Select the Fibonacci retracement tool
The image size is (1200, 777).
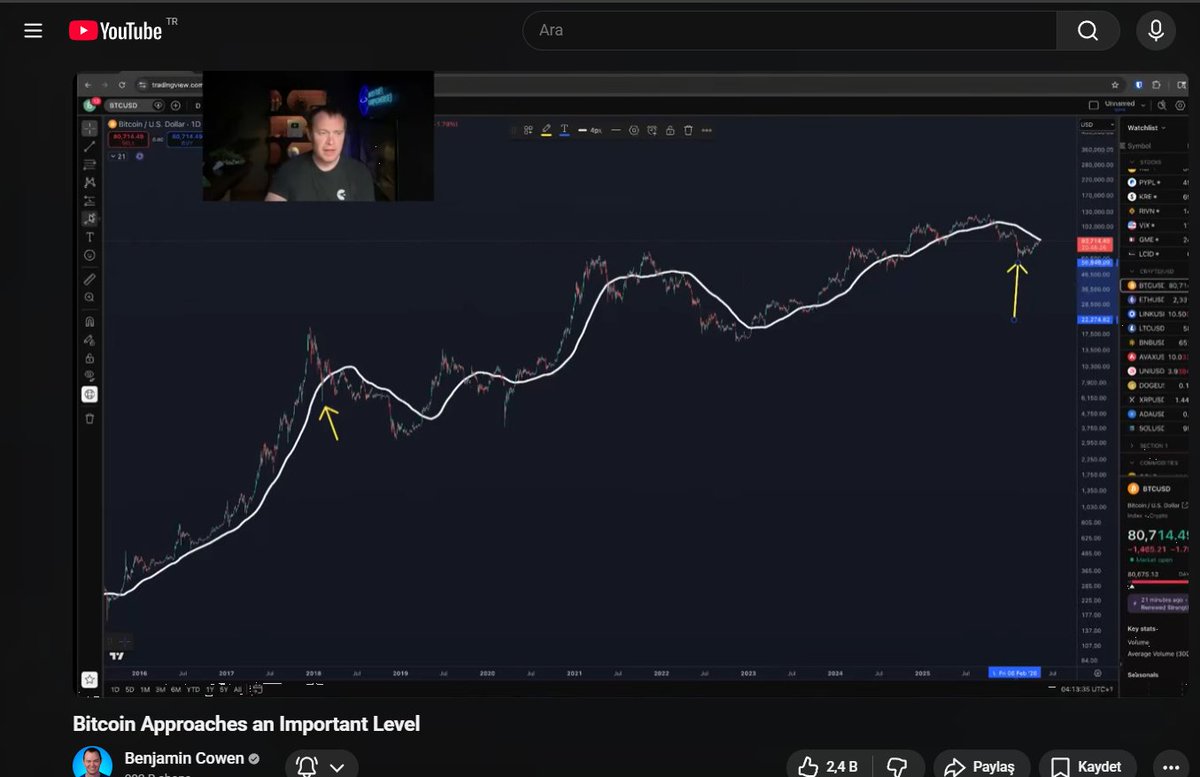pos(89,164)
